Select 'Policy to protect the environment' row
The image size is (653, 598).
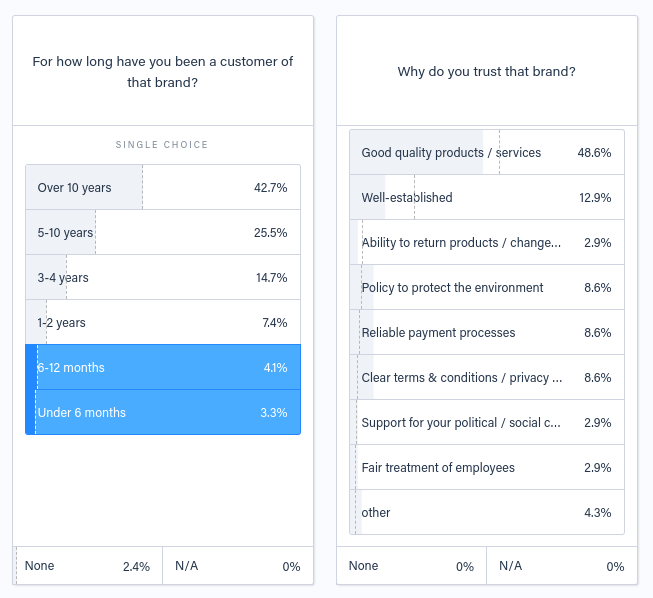[x=487, y=287]
